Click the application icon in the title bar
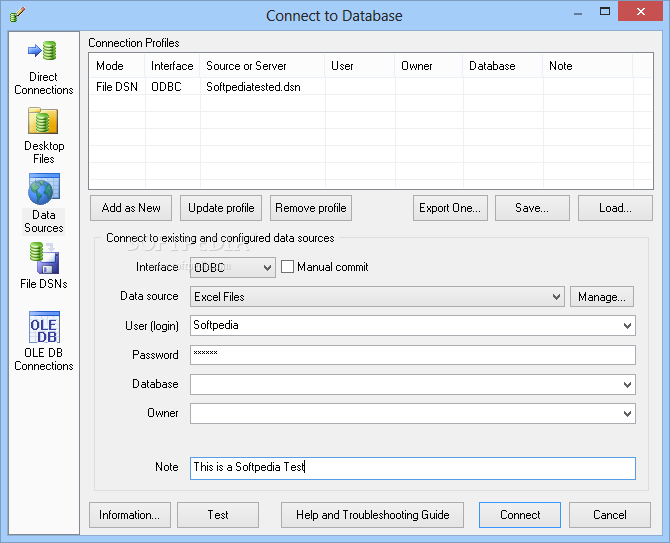 tap(17, 15)
